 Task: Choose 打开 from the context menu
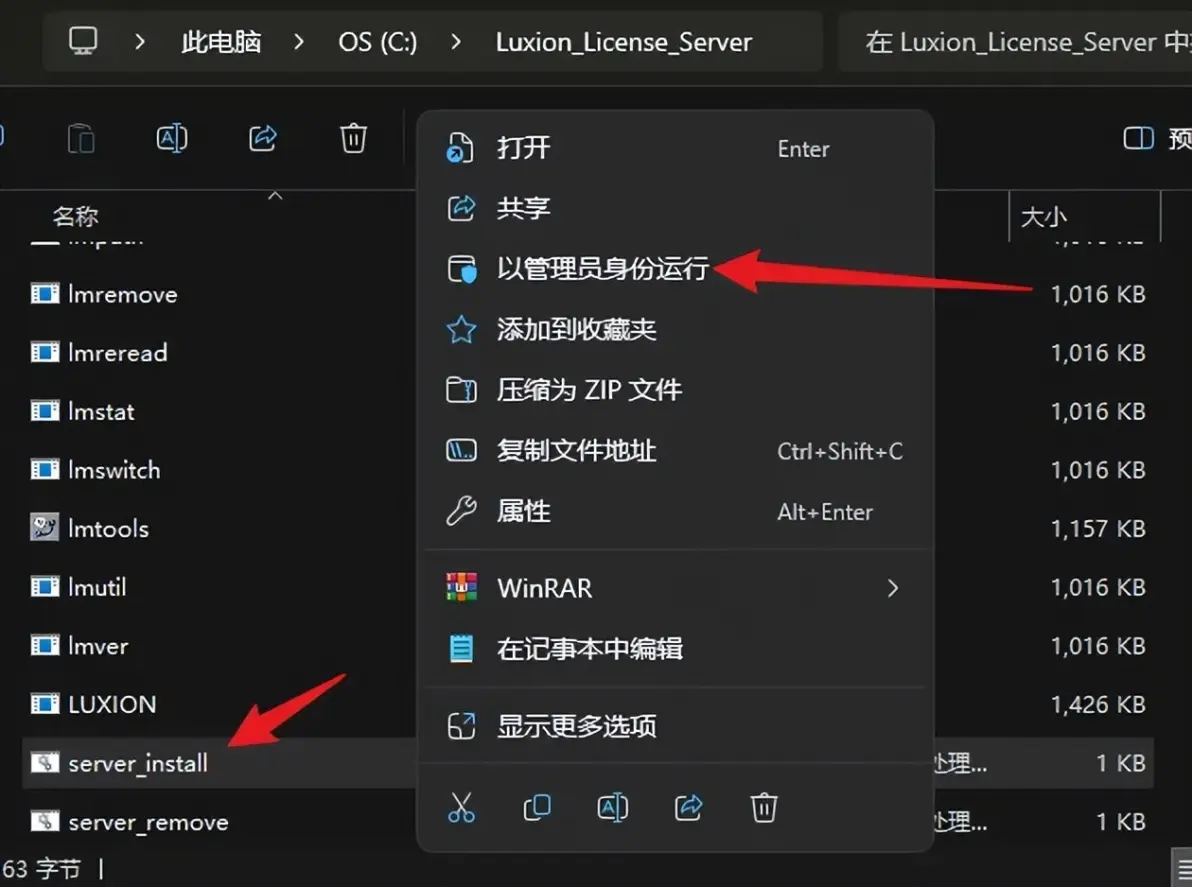click(675, 148)
